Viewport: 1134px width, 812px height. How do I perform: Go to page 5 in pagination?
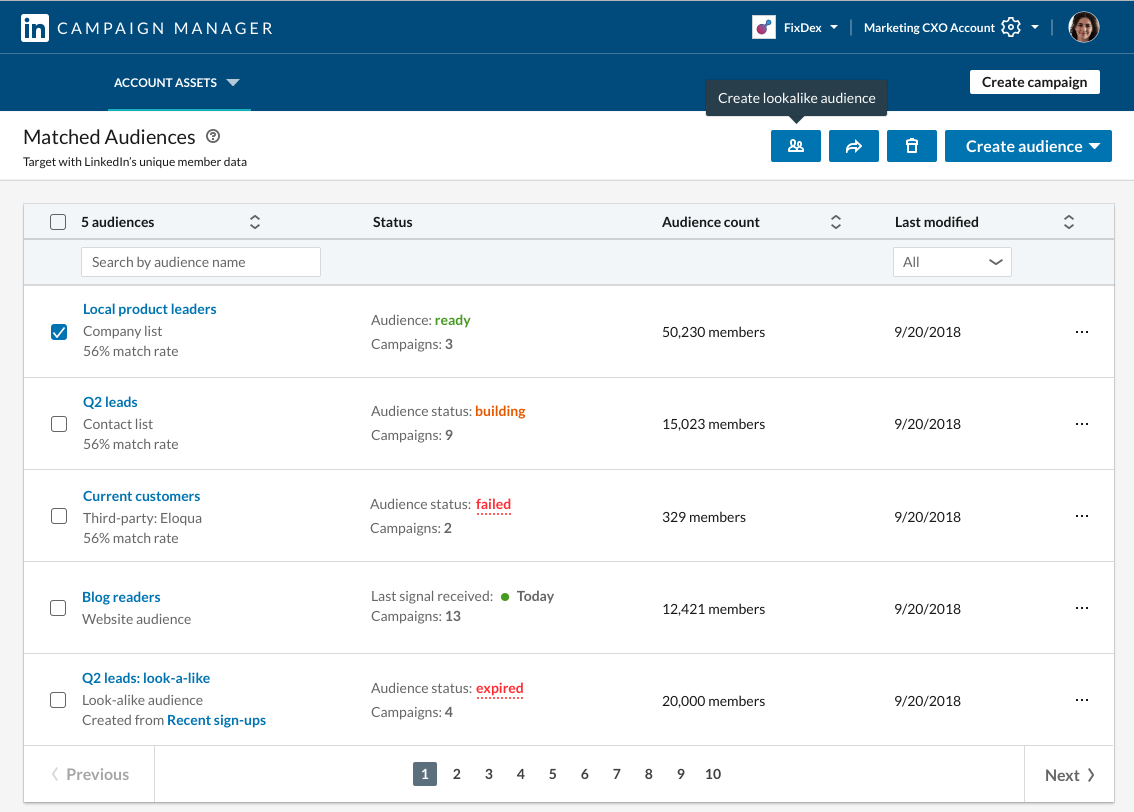552,774
